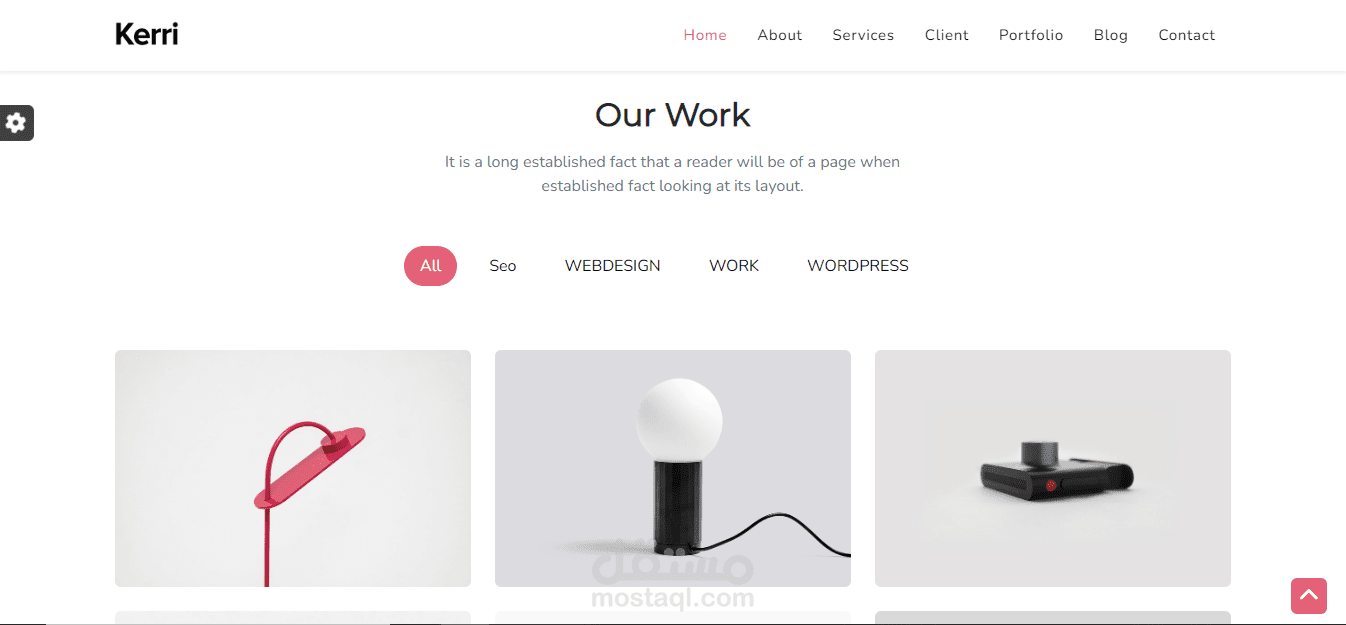
Task: Open the black device portfolio thumbnail
Action: [x=1053, y=468]
